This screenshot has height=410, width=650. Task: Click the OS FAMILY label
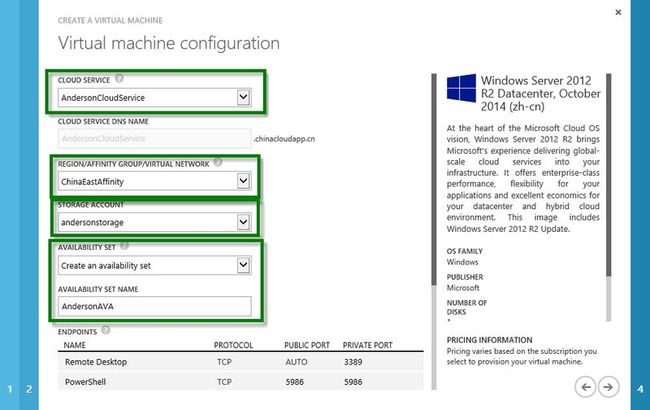[465, 251]
